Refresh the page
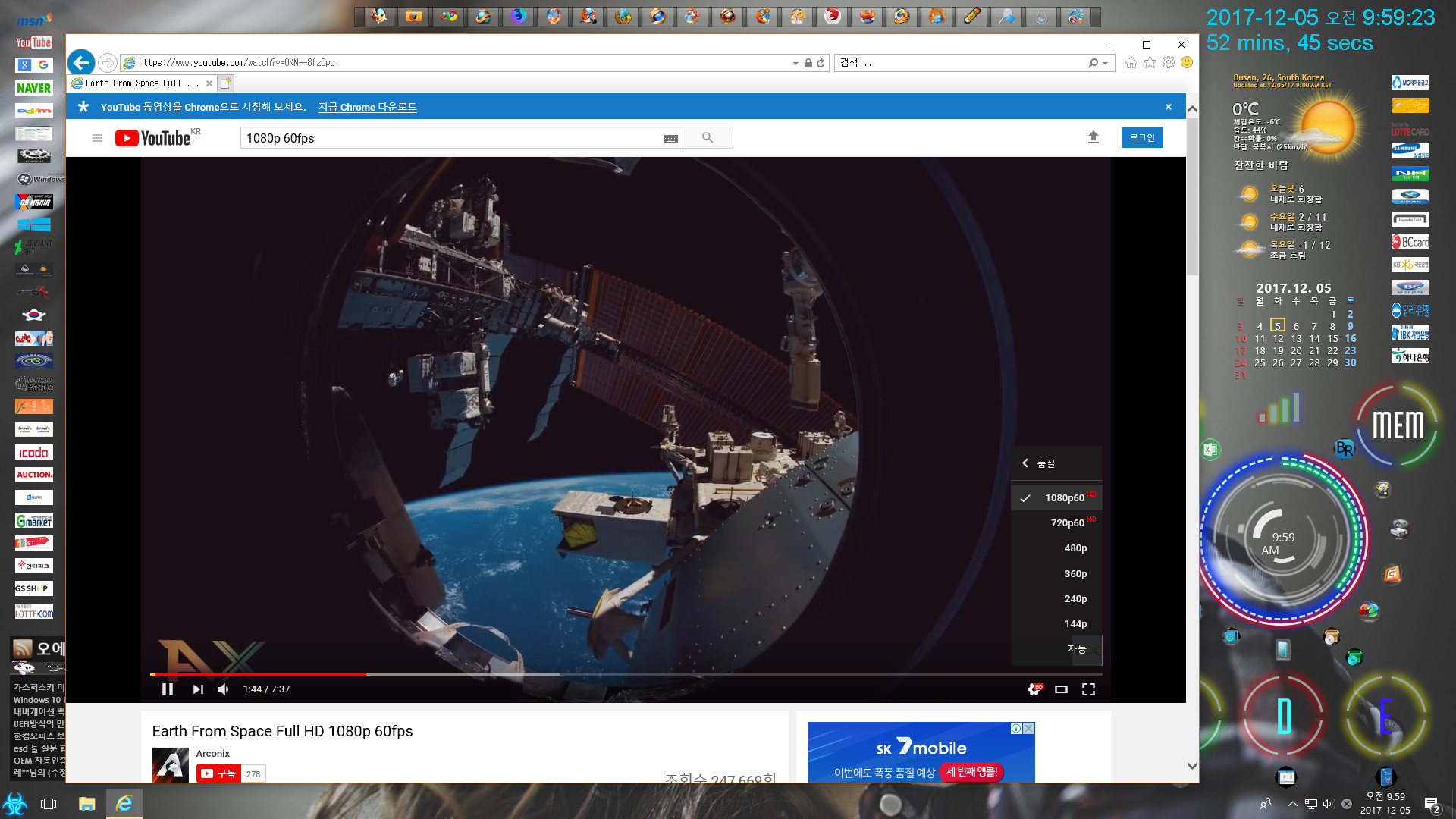Screen dimensions: 1456x819 821,64
